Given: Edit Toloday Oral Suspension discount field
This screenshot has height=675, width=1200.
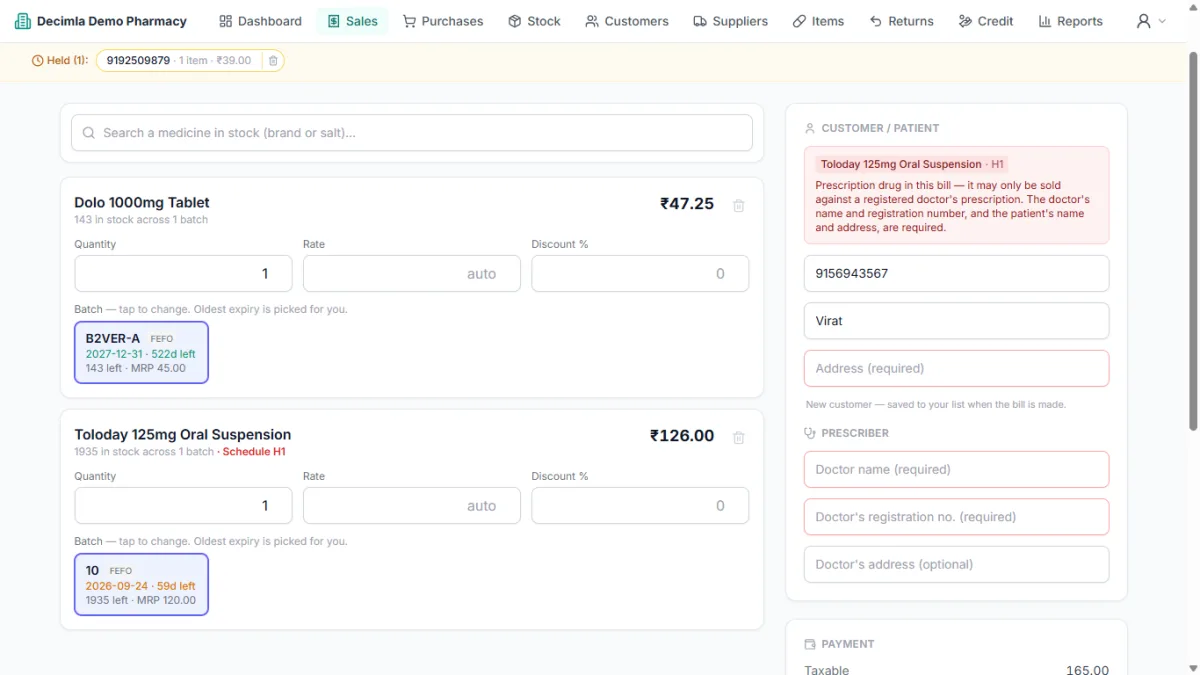Looking at the screenshot, I should (x=640, y=506).
